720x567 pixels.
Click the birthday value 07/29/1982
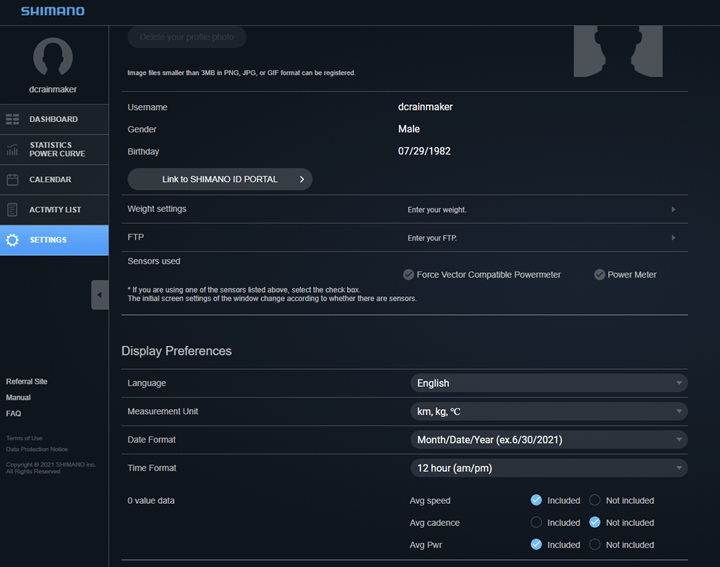pyautogui.click(x=424, y=151)
